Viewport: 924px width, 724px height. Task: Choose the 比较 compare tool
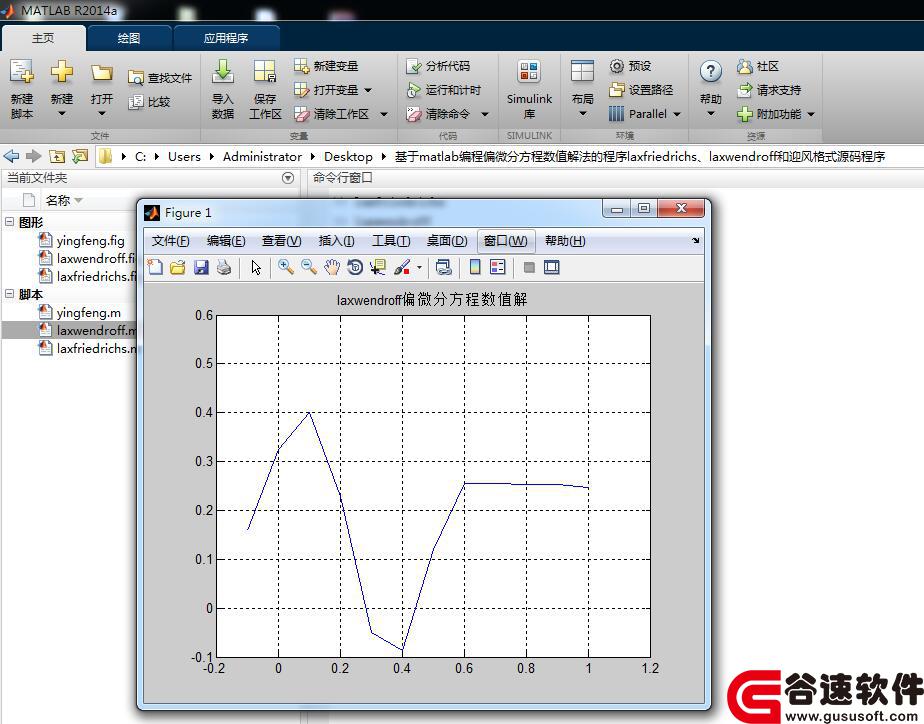(149, 102)
